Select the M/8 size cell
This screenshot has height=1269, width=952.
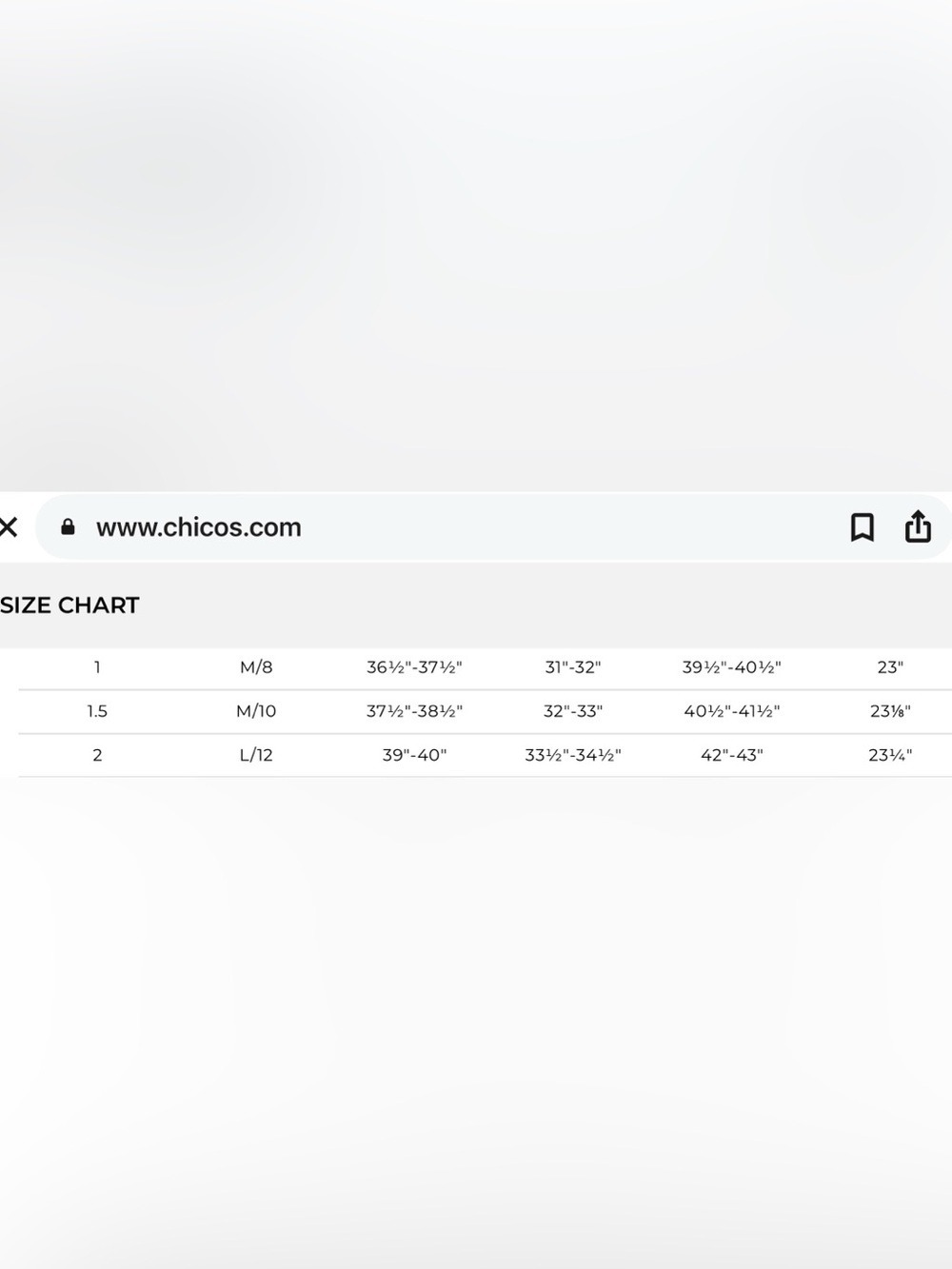(256, 667)
